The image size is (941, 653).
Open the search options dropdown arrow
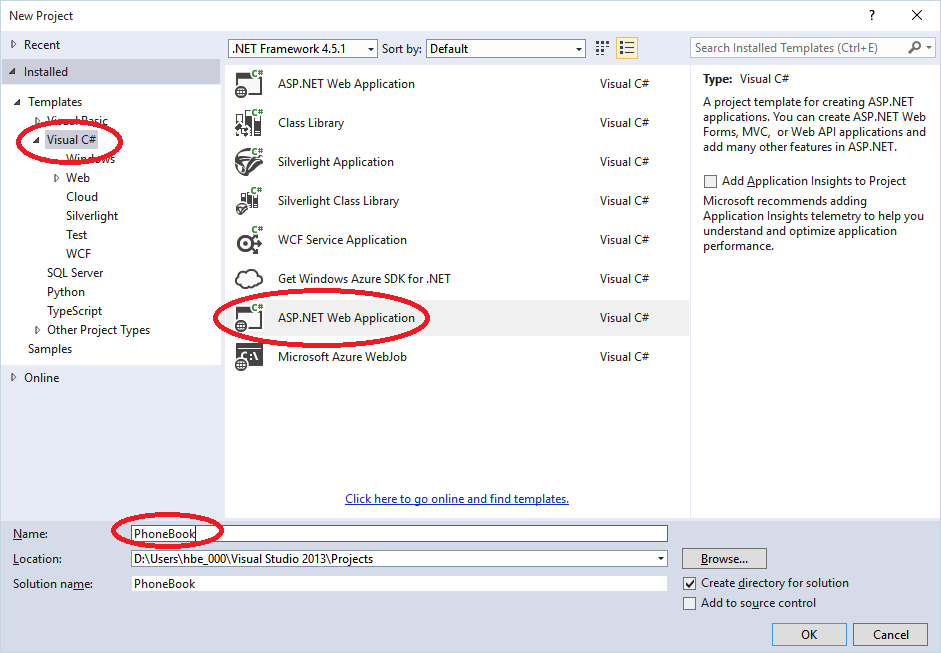[929, 47]
